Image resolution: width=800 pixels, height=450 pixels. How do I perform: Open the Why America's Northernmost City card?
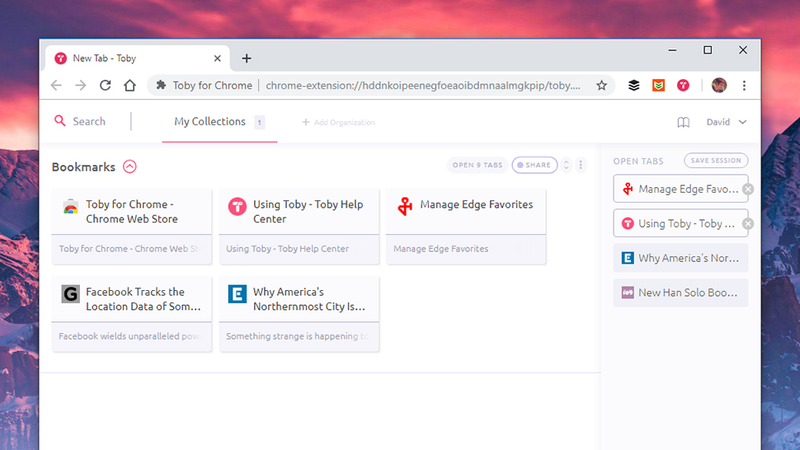[299, 314]
